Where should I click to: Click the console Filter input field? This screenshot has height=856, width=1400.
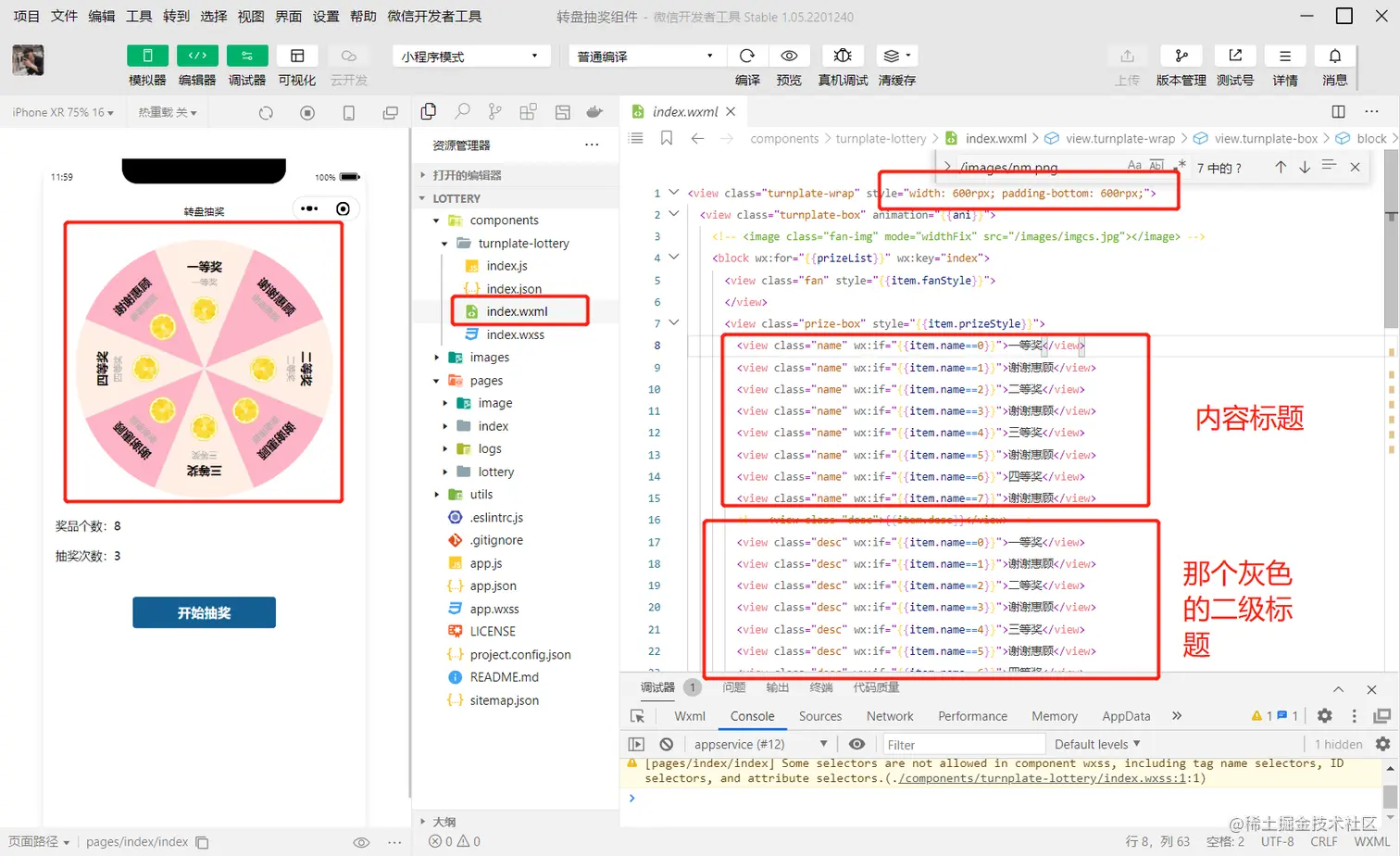962,745
